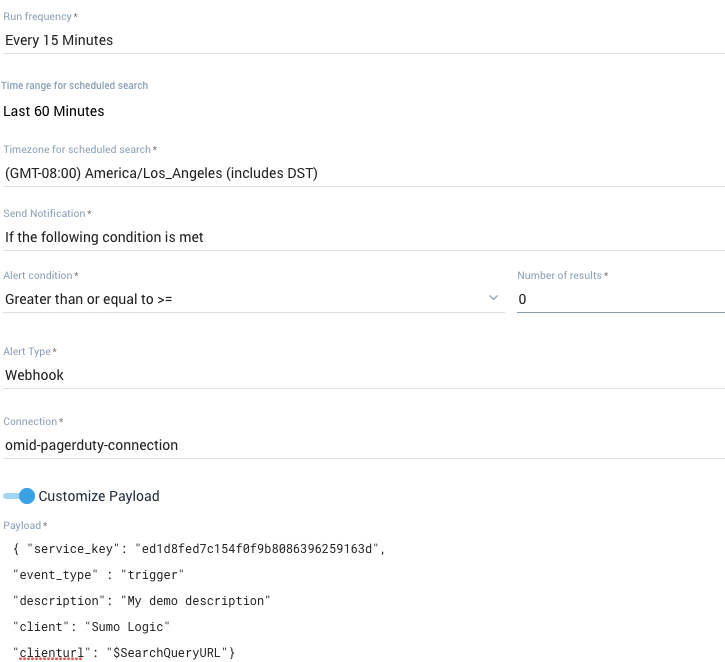725x662 pixels.
Task: Click the Number of results input field
Action: tap(620, 299)
